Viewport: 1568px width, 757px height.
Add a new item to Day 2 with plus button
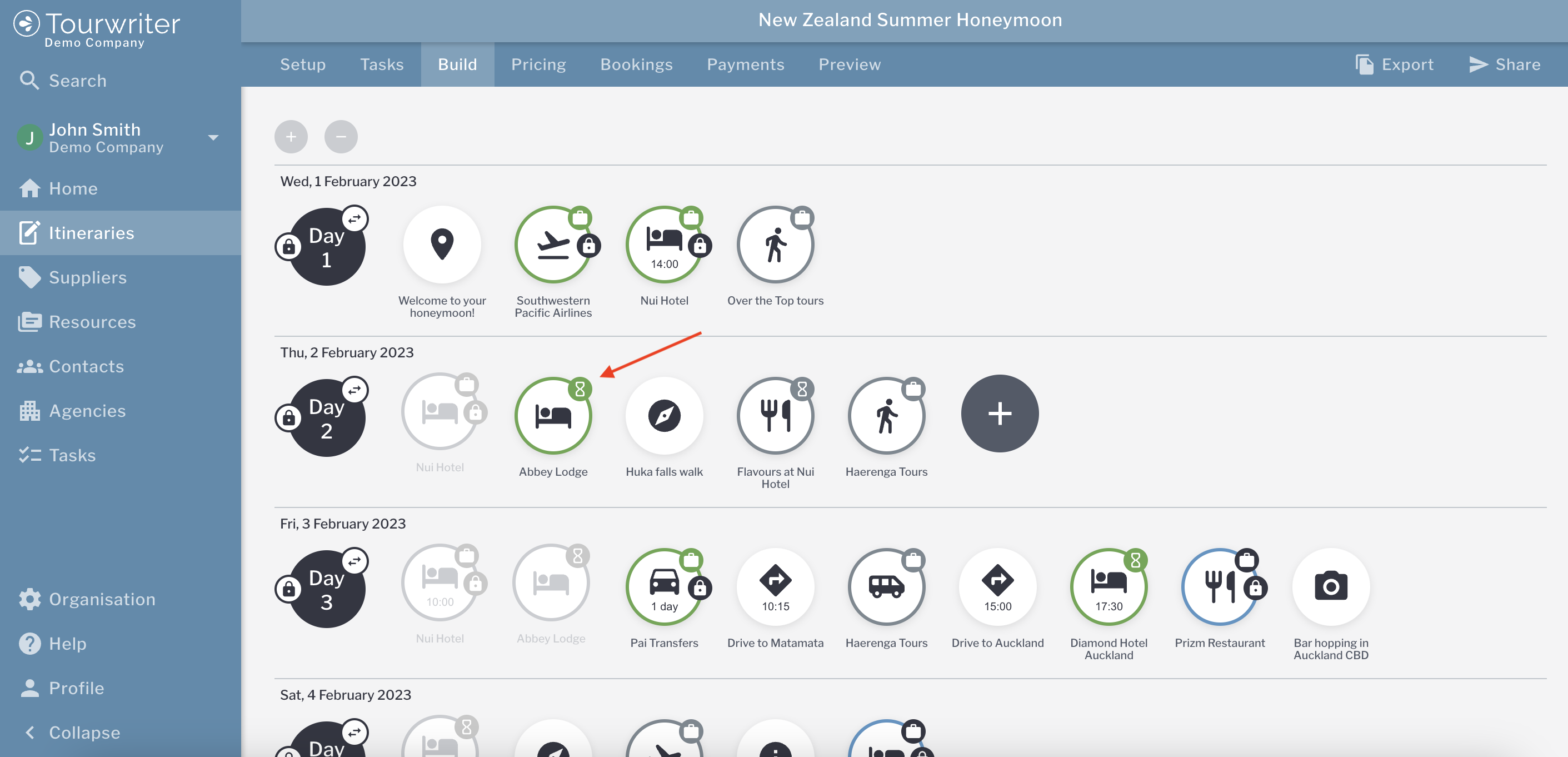[999, 414]
